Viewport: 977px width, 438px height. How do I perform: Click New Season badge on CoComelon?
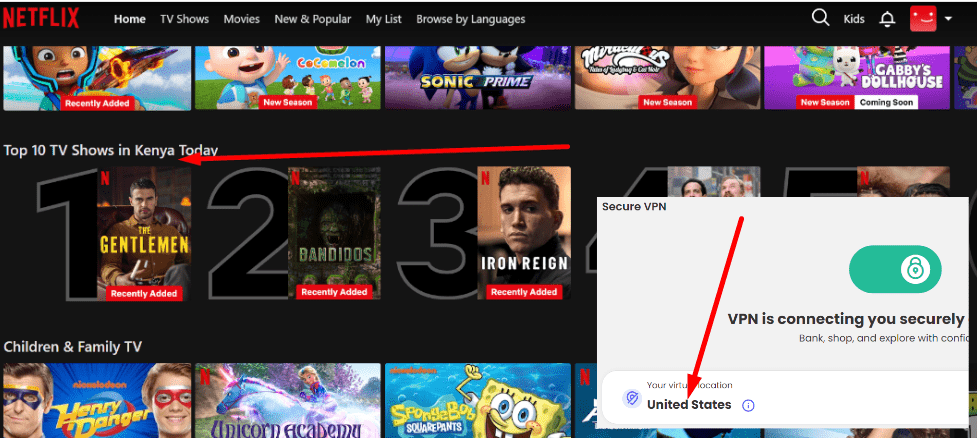288,102
